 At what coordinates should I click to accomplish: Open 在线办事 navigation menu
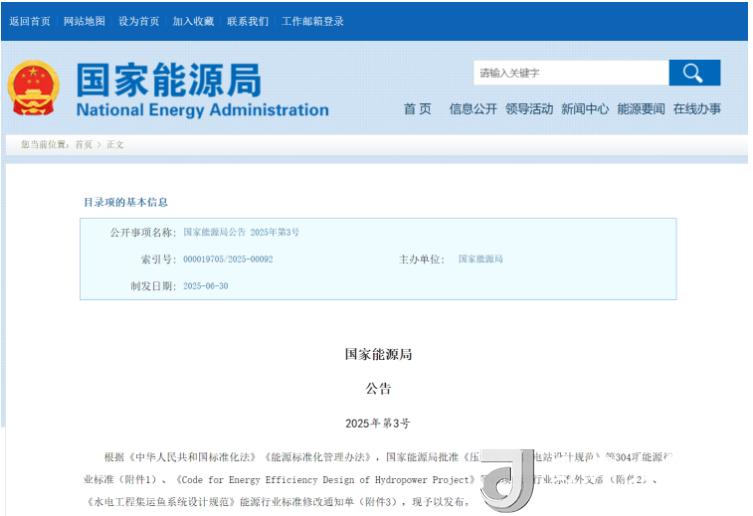click(x=697, y=109)
